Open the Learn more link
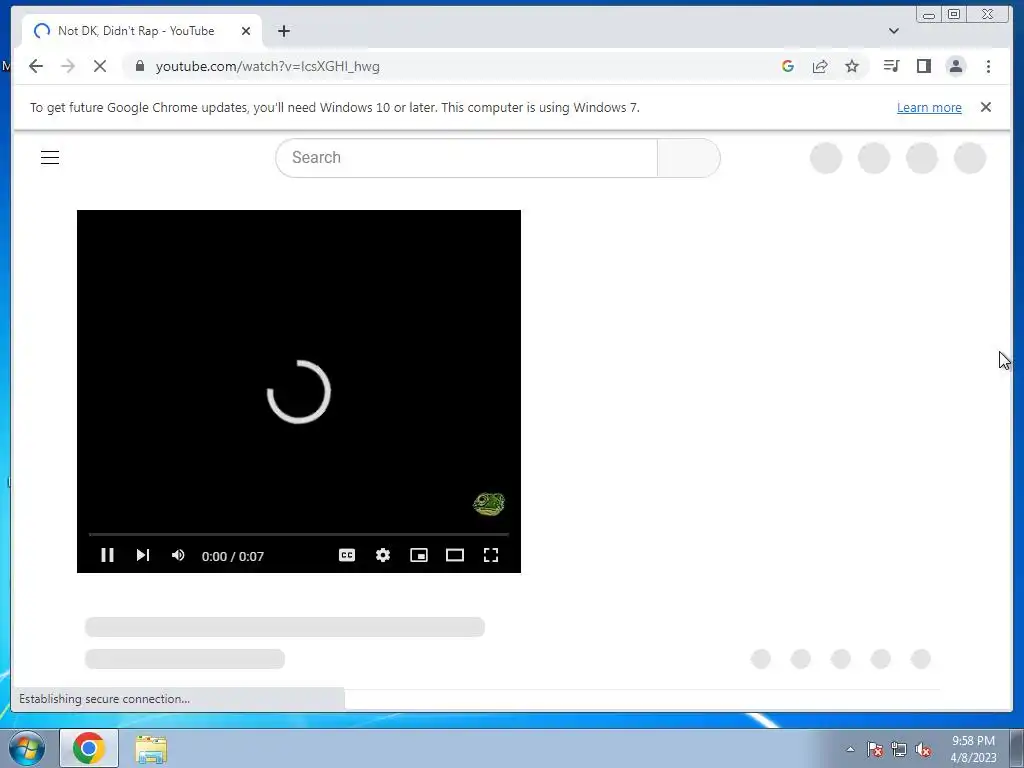 929,108
